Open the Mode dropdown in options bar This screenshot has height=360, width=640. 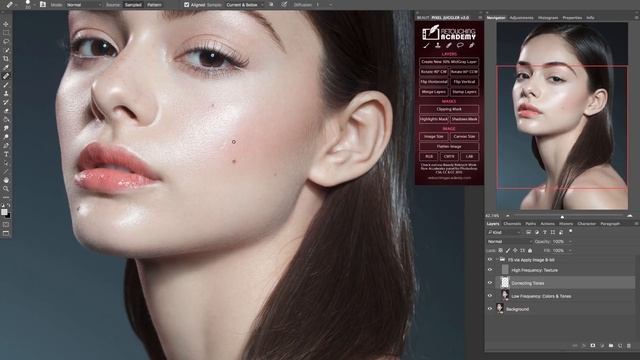pyautogui.click(x=83, y=5)
